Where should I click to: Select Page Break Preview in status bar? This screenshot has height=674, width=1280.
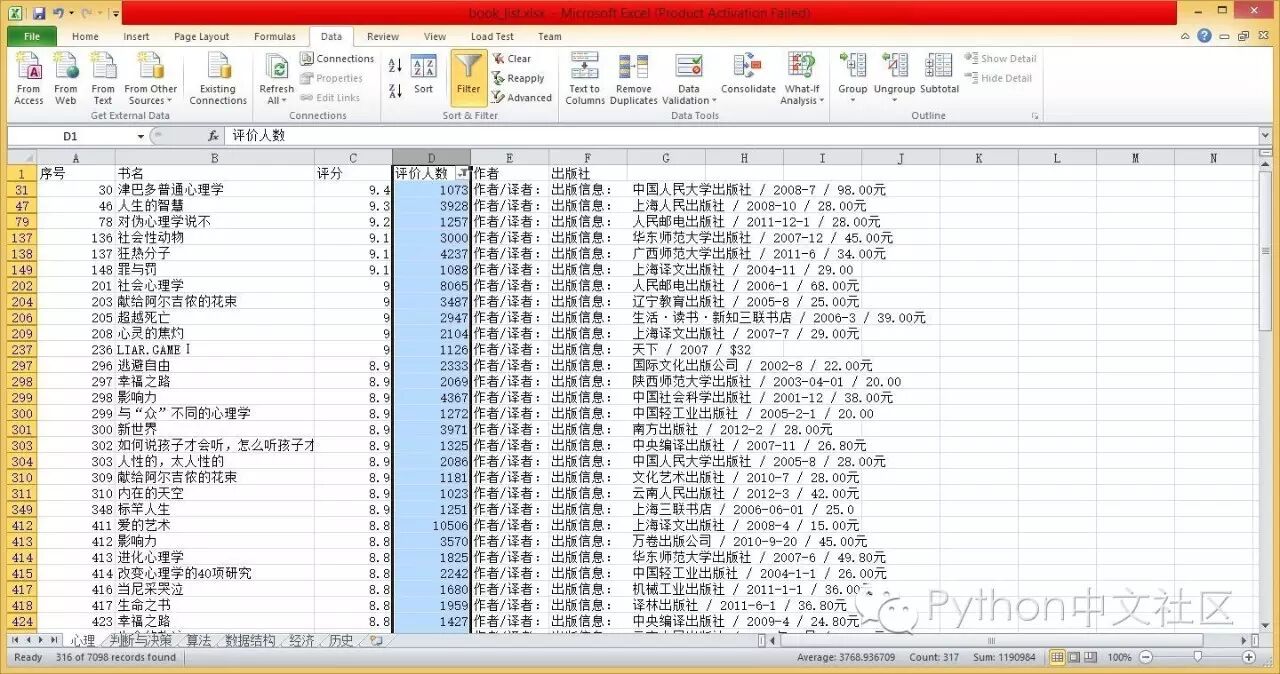tap(1091, 657)
